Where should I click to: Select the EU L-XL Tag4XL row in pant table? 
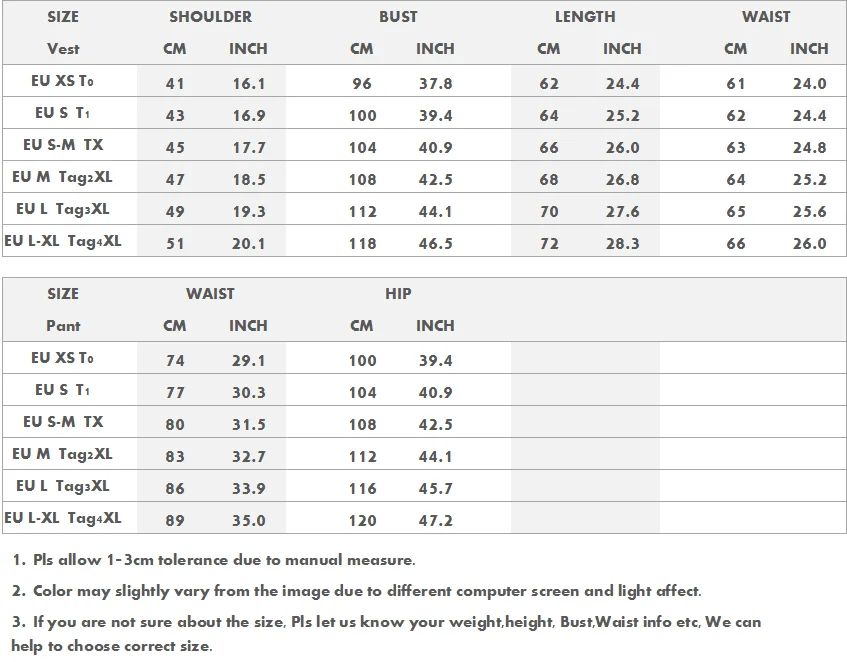tap(63, 518)
